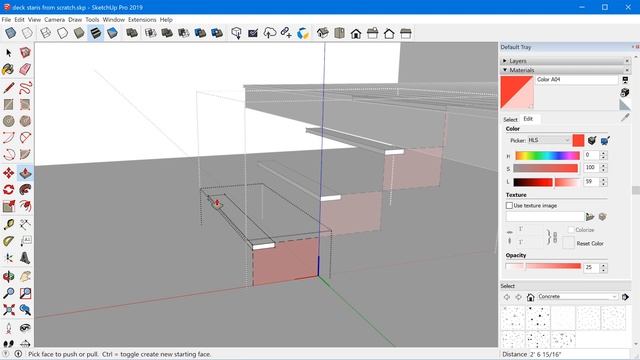Select the Arc tool
Viewport: 640px width, 360px height.
pos(9,138)
